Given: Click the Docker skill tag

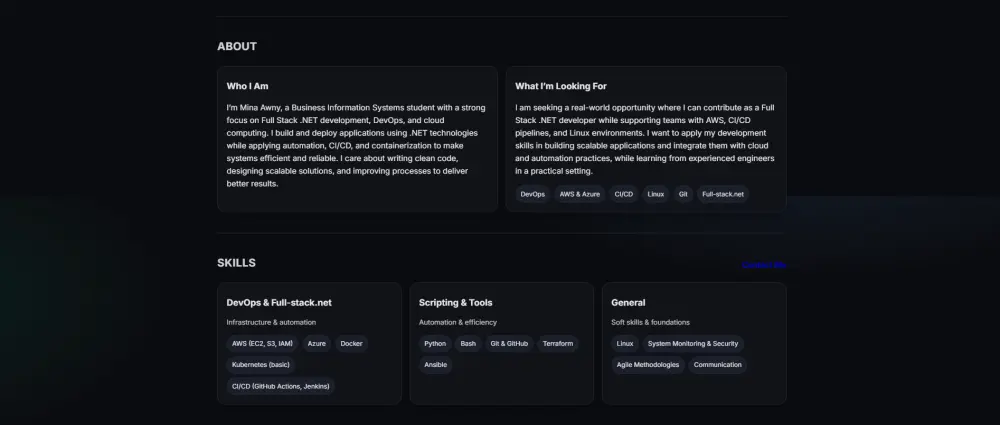Looking at the screenshot, I should click(x=351, y=343).
